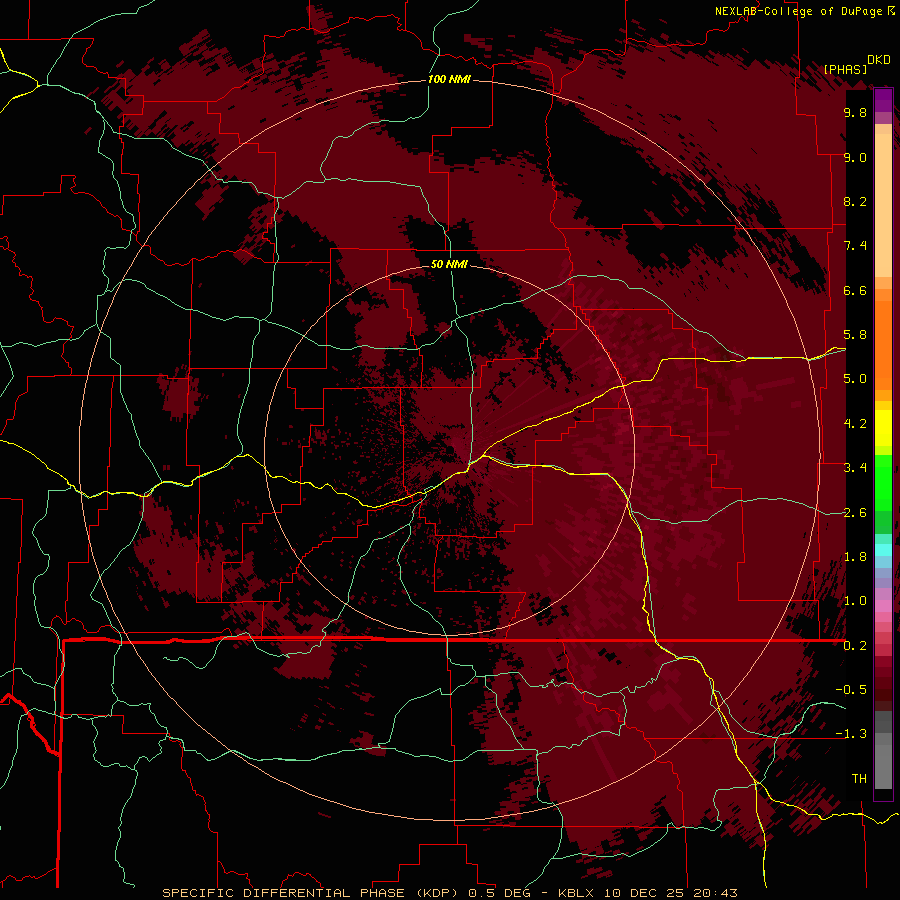Click the TH threshold label
Image resolution: width=900 pixels, height=900 pixels.
(x=859, y=779)
